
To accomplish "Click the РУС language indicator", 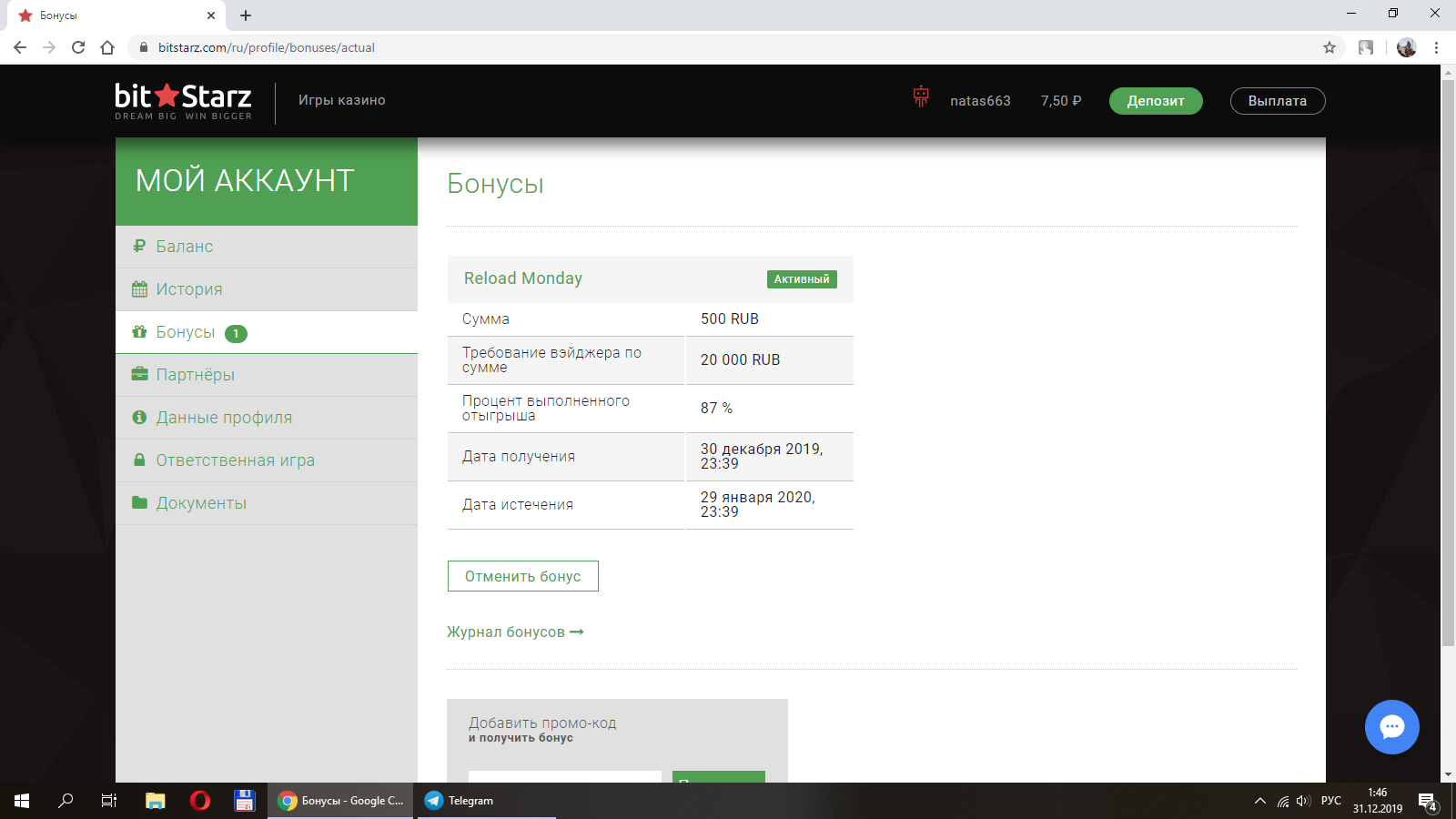I will click(1331, 801).
